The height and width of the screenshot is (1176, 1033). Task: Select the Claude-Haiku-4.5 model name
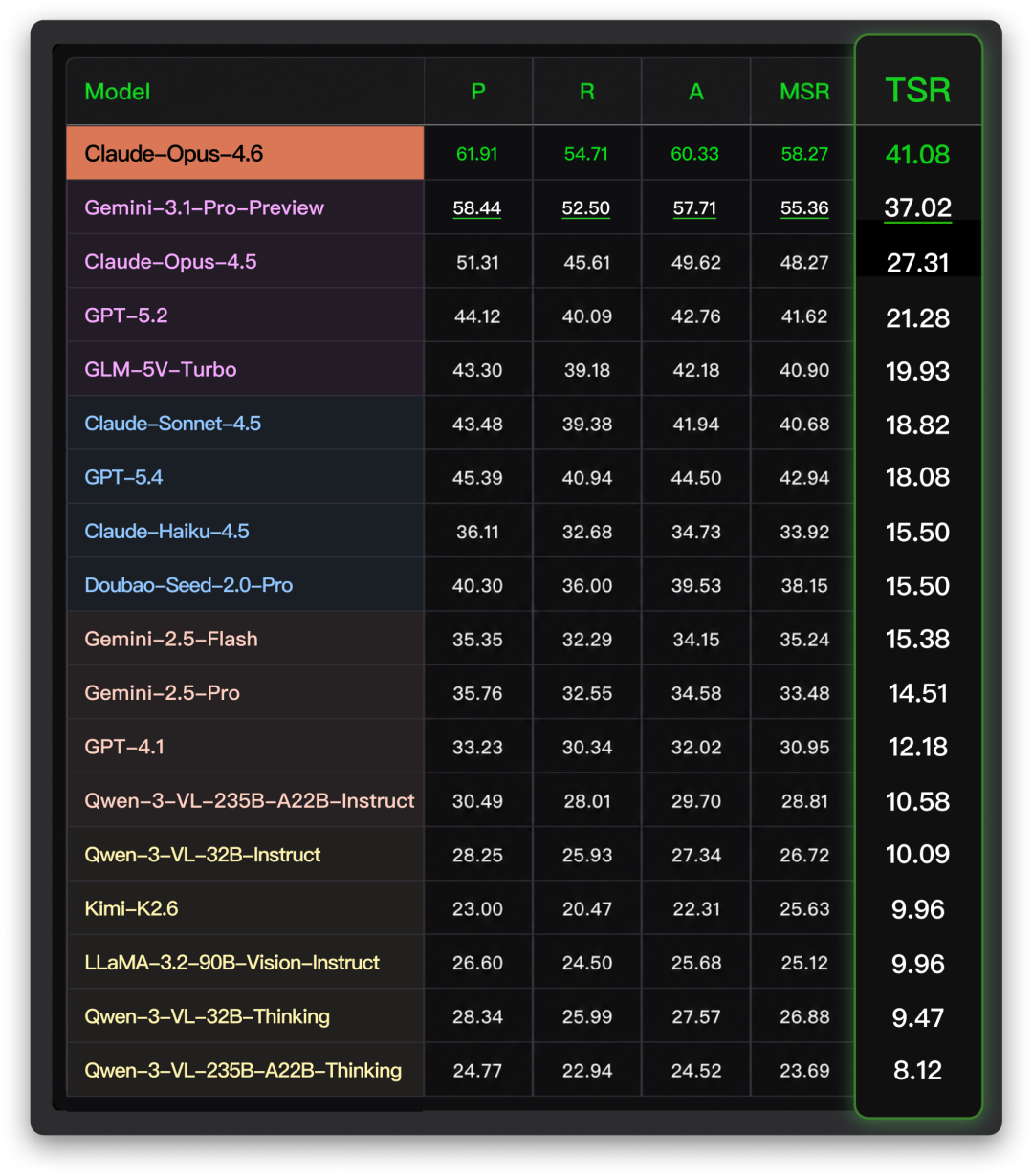click(x=167, y=531)
